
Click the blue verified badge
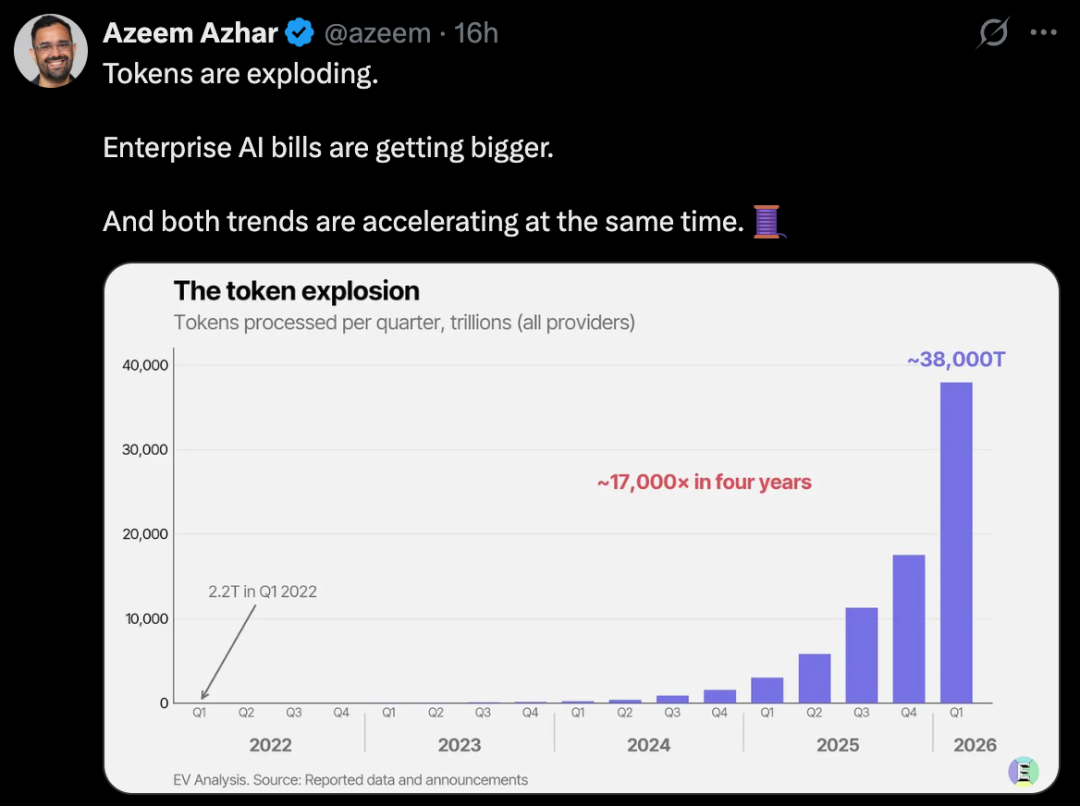coord(300,32)
